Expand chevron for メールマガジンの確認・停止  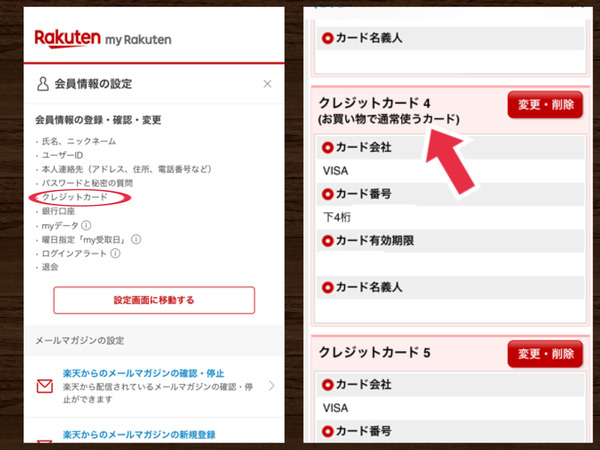(272, 386)
